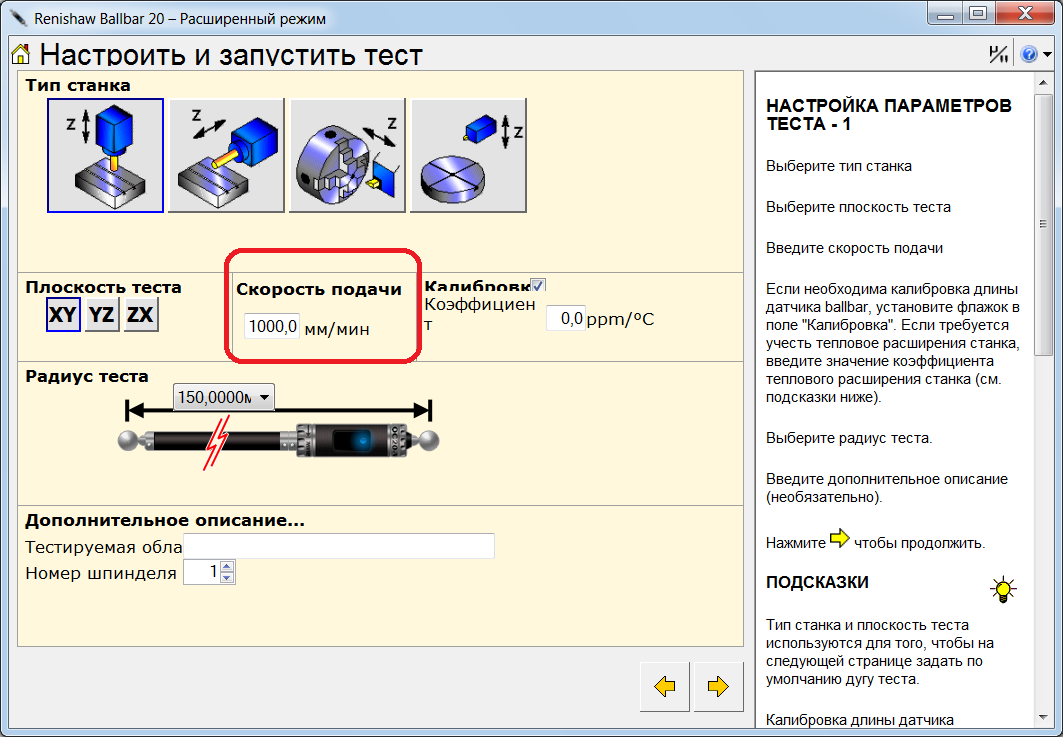This screenshot has width=1063, height=737.
Task: Continue with the yellow right arrow button
Action: (x=718, y=686)
